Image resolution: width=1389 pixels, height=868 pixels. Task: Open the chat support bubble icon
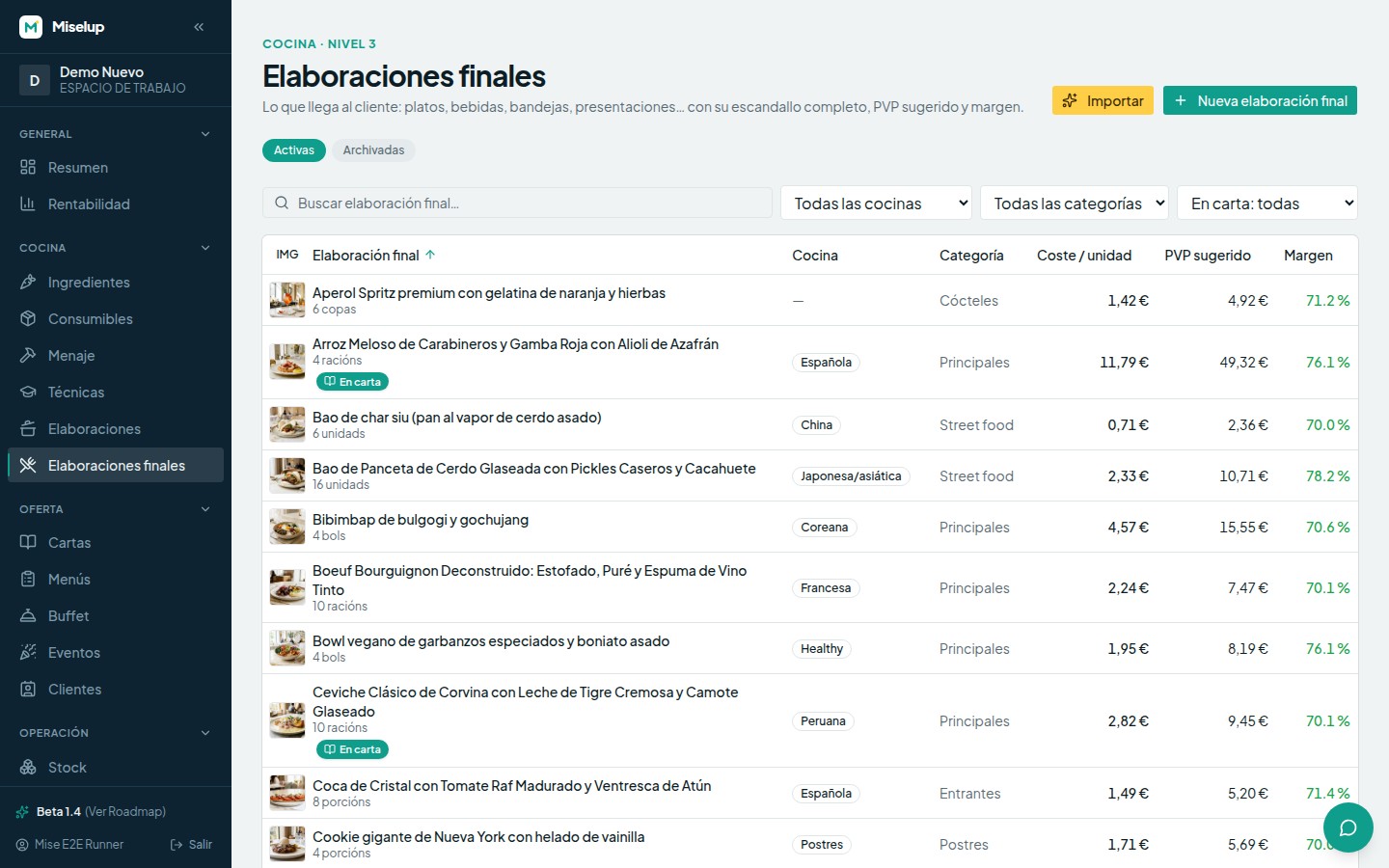point(1348,827)
